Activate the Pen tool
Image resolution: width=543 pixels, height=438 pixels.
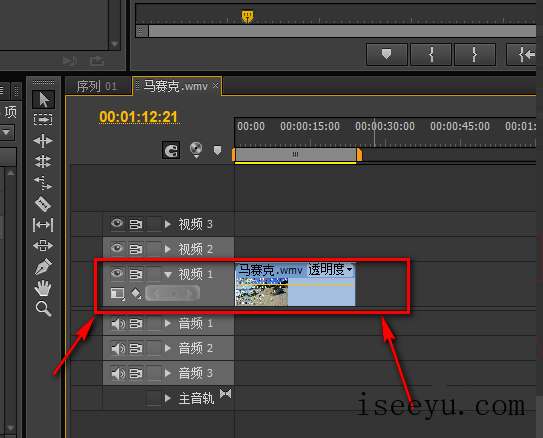point(43,267)
